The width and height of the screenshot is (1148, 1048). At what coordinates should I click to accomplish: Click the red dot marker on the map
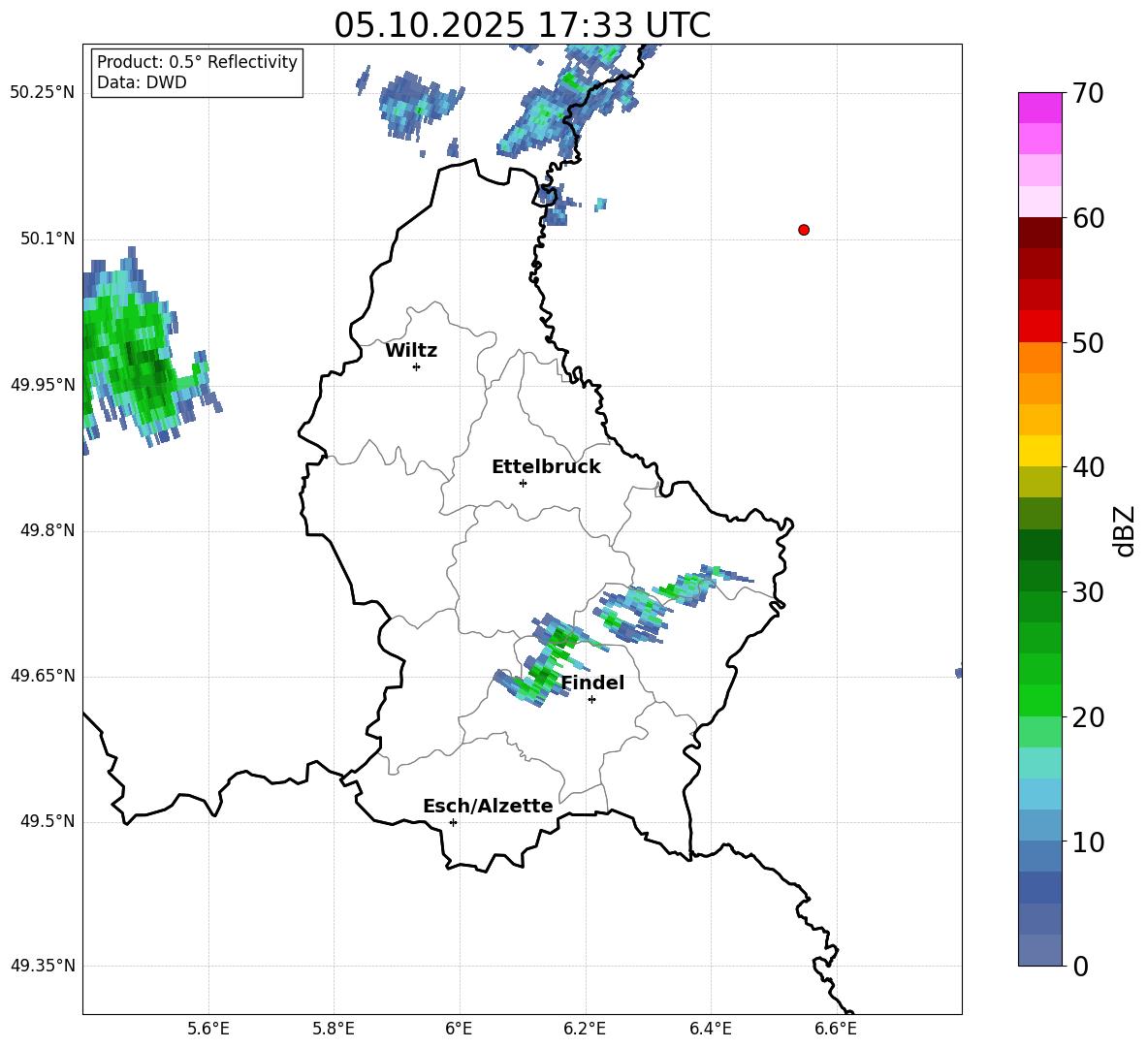[x=804, y=230]
